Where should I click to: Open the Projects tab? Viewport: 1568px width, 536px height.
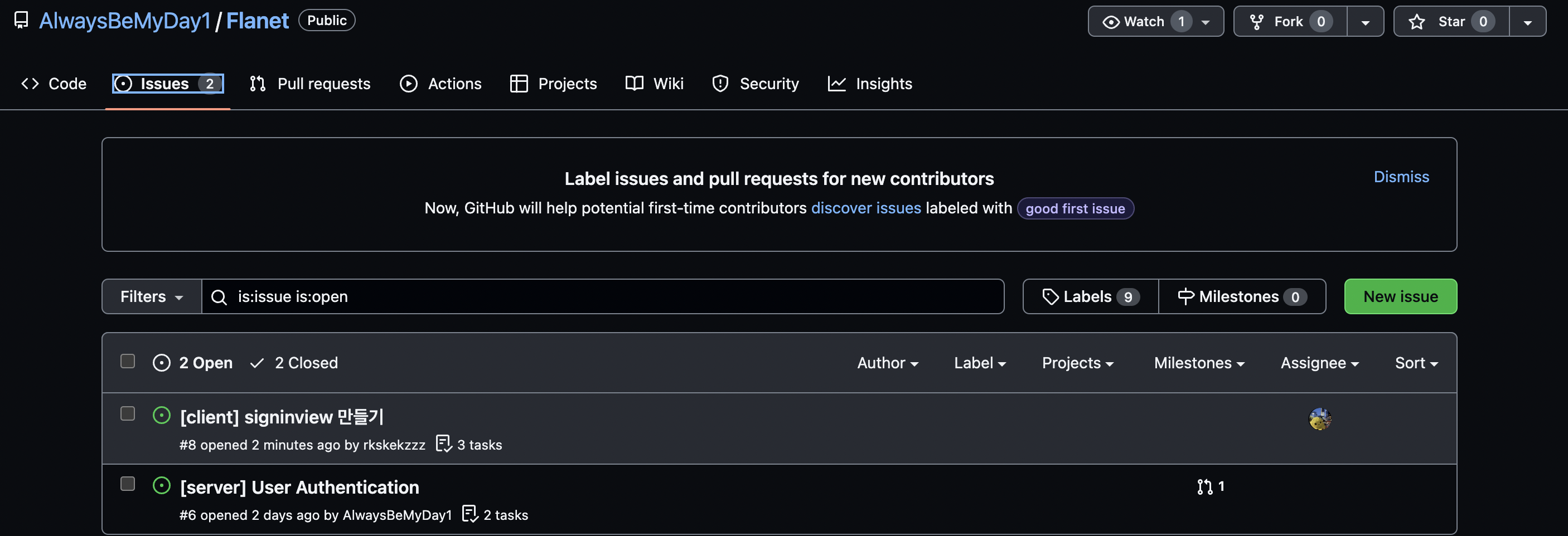coord(553,84)
